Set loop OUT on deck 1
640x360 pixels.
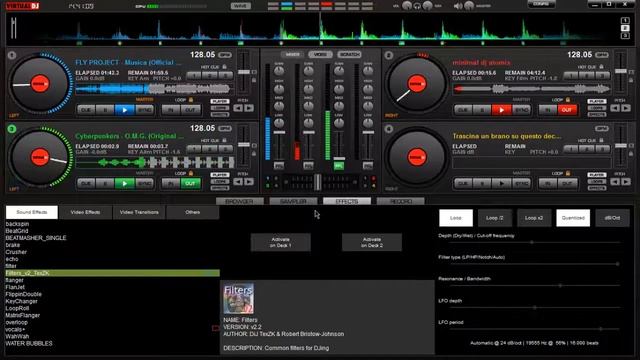click(x=191, y=110)
